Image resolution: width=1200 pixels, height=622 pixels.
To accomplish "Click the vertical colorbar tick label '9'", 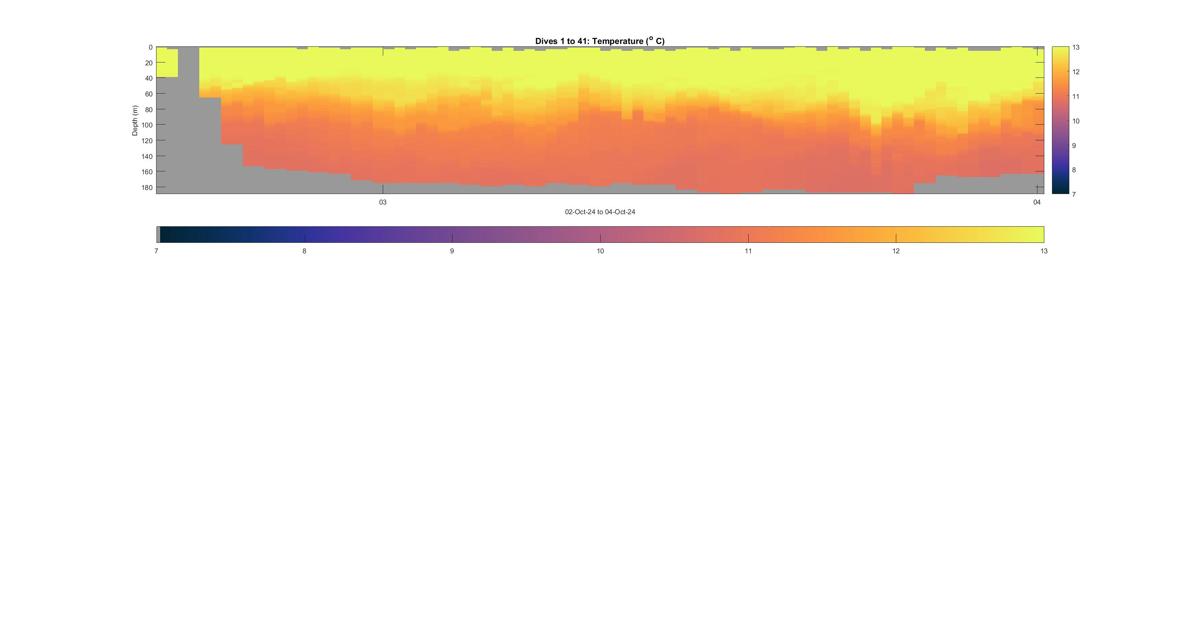I will click(x=1075, y=145).
